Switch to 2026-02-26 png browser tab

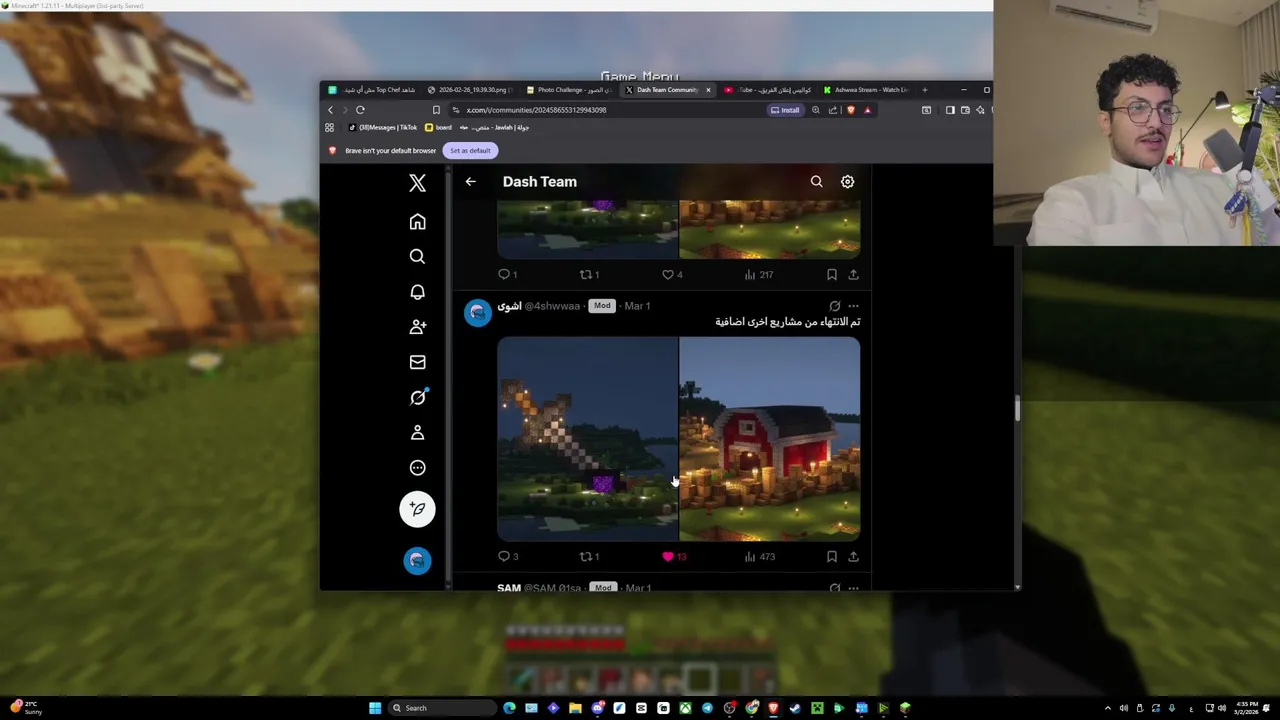(x=471, y=90)
